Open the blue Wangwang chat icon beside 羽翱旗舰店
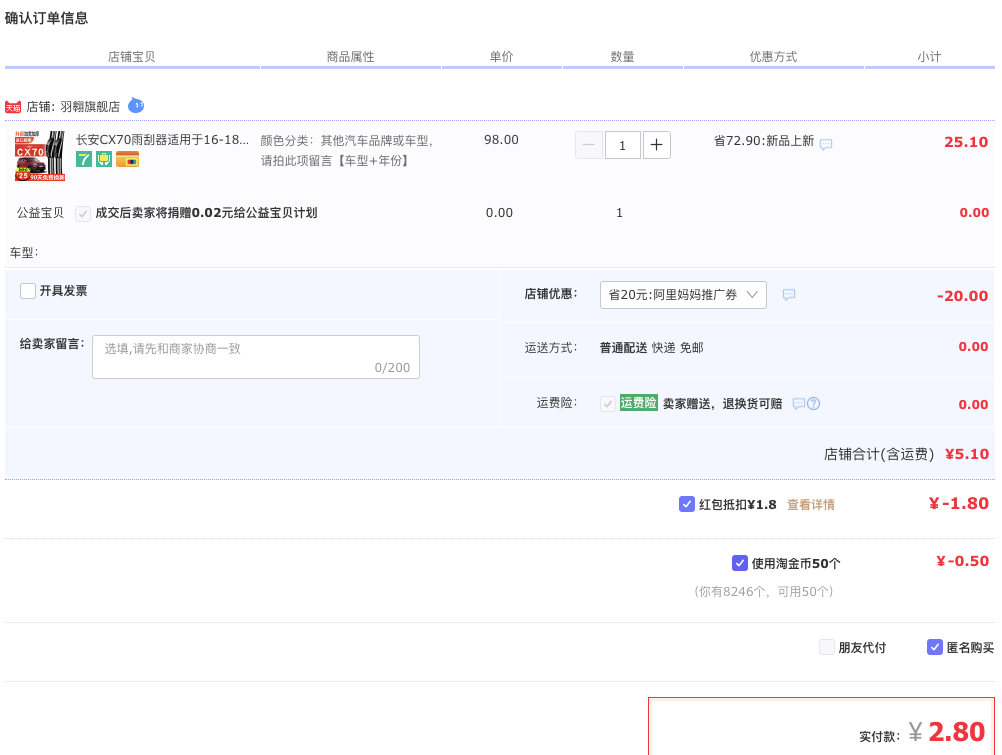1002x755 pixels. click(136, 105)
